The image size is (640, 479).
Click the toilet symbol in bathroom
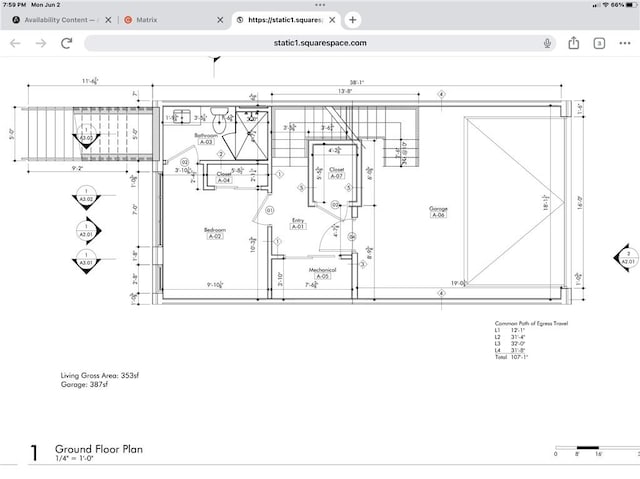pyautogui.click(x=221, y=120)
